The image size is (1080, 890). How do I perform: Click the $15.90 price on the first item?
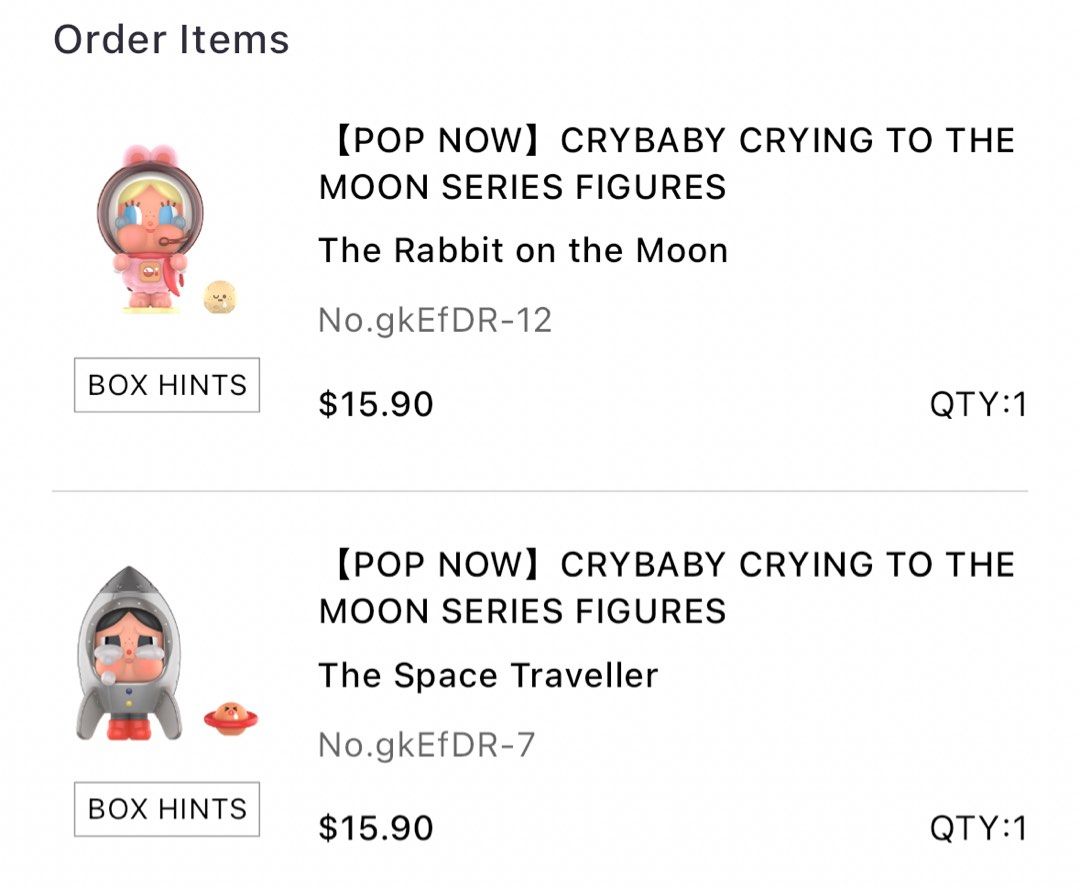click(374, 405)
